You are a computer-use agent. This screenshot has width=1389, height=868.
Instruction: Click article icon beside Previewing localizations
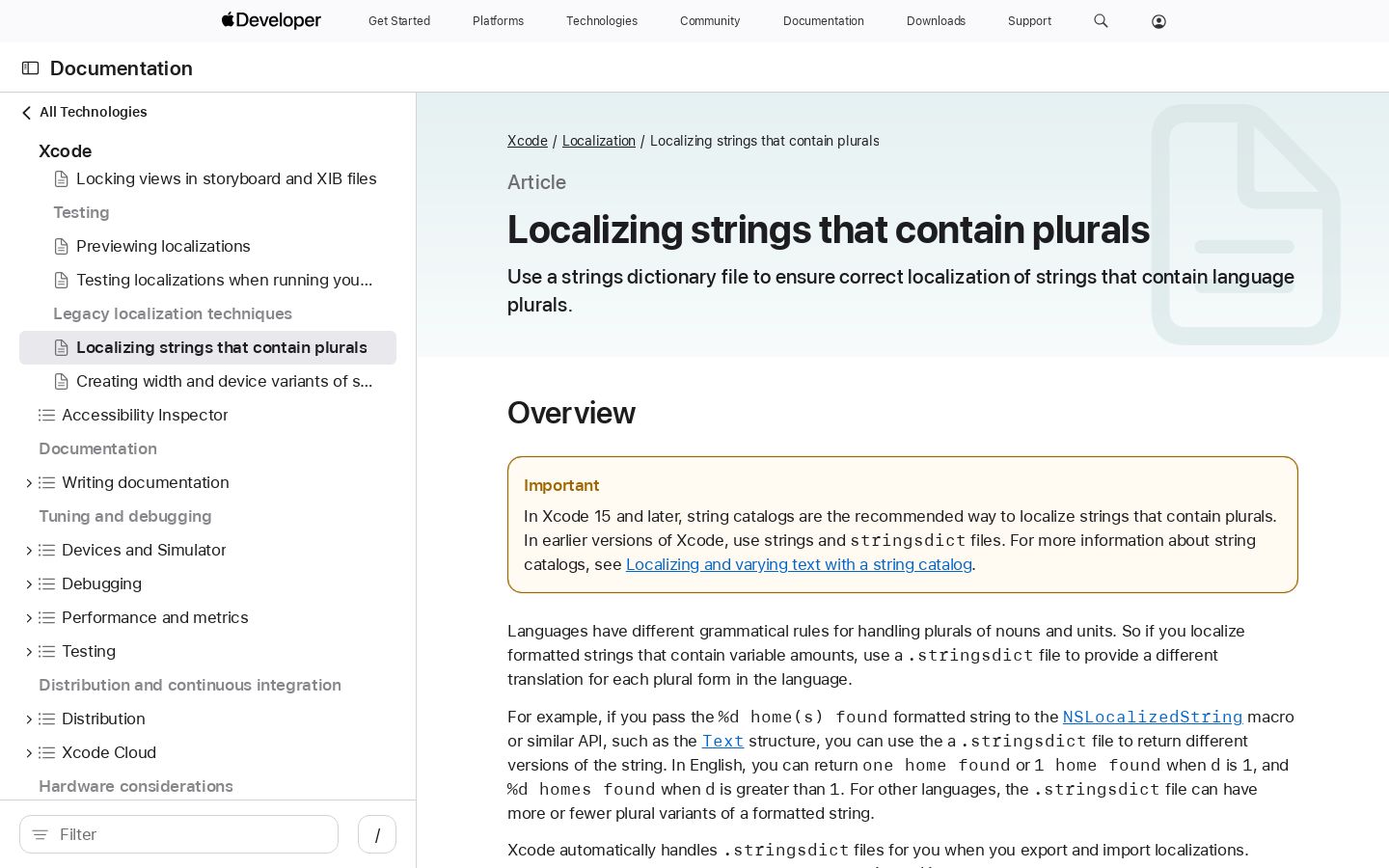pos(61,247)
